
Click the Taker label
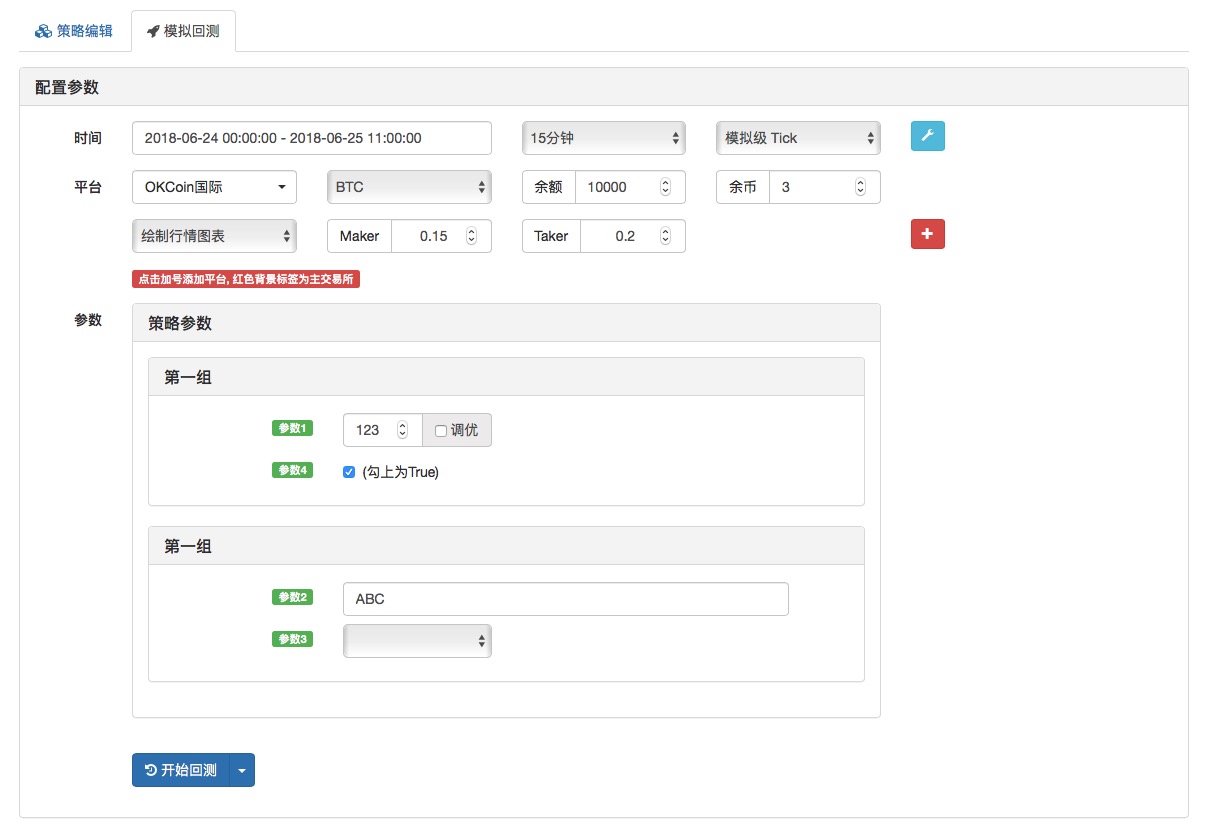click(552, 236)
